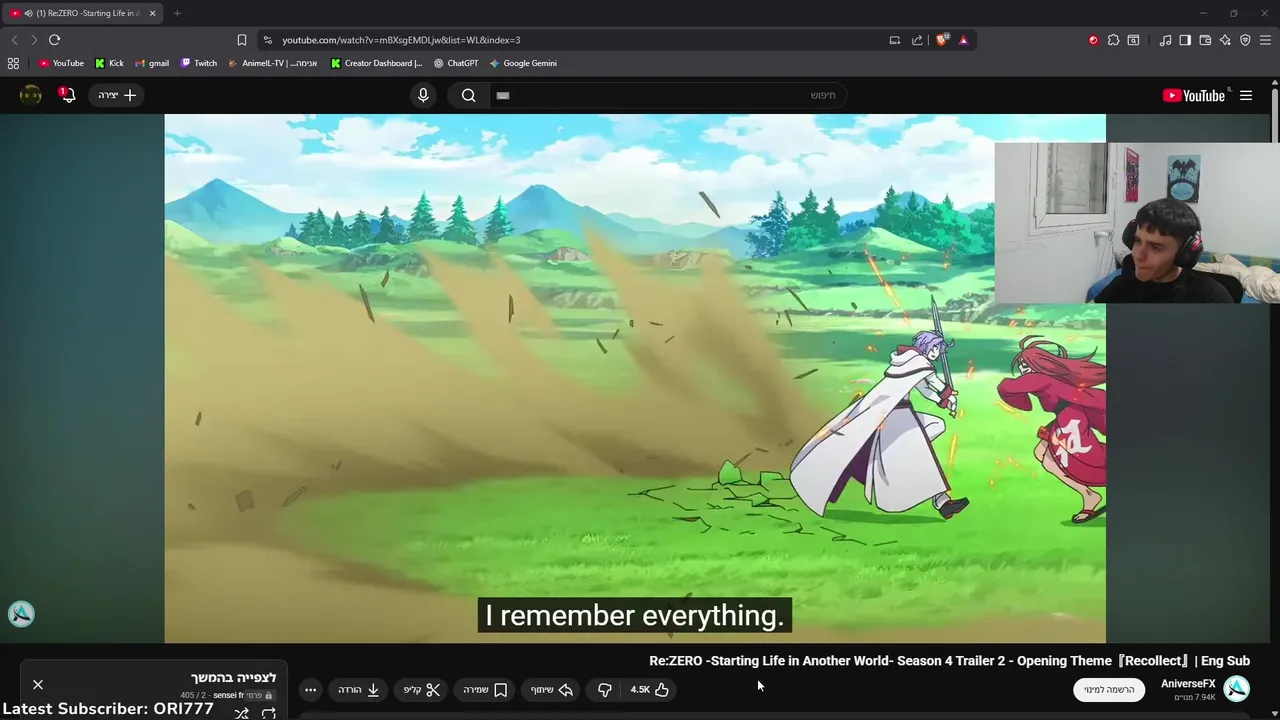Viewport: 1280px width, 720px height.
Task: Toggle the browser sidebar panel icon
Action: (x=1185, y=40)
